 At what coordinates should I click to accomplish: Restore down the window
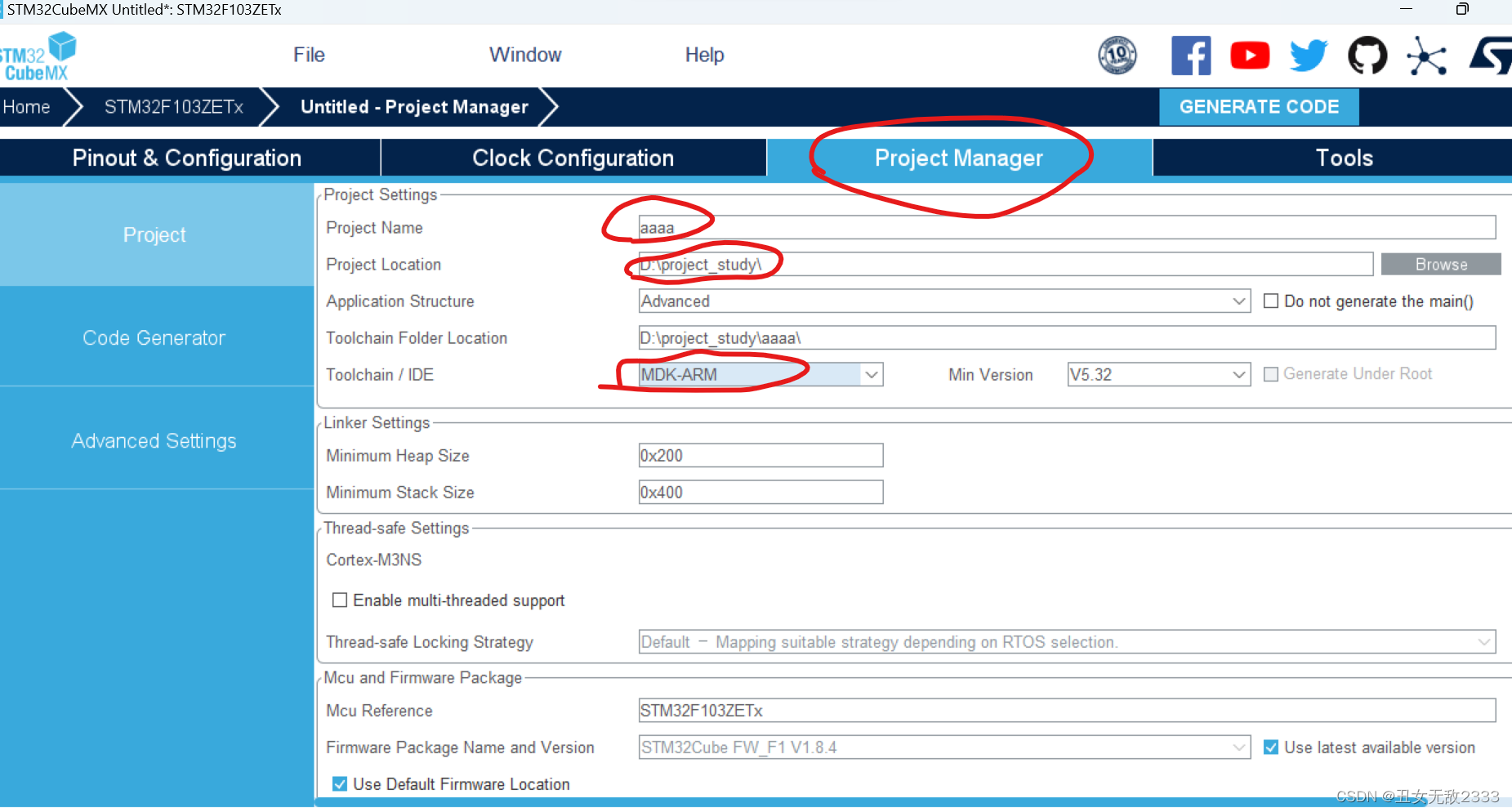pyautogui.click(x=1462, y=9)
